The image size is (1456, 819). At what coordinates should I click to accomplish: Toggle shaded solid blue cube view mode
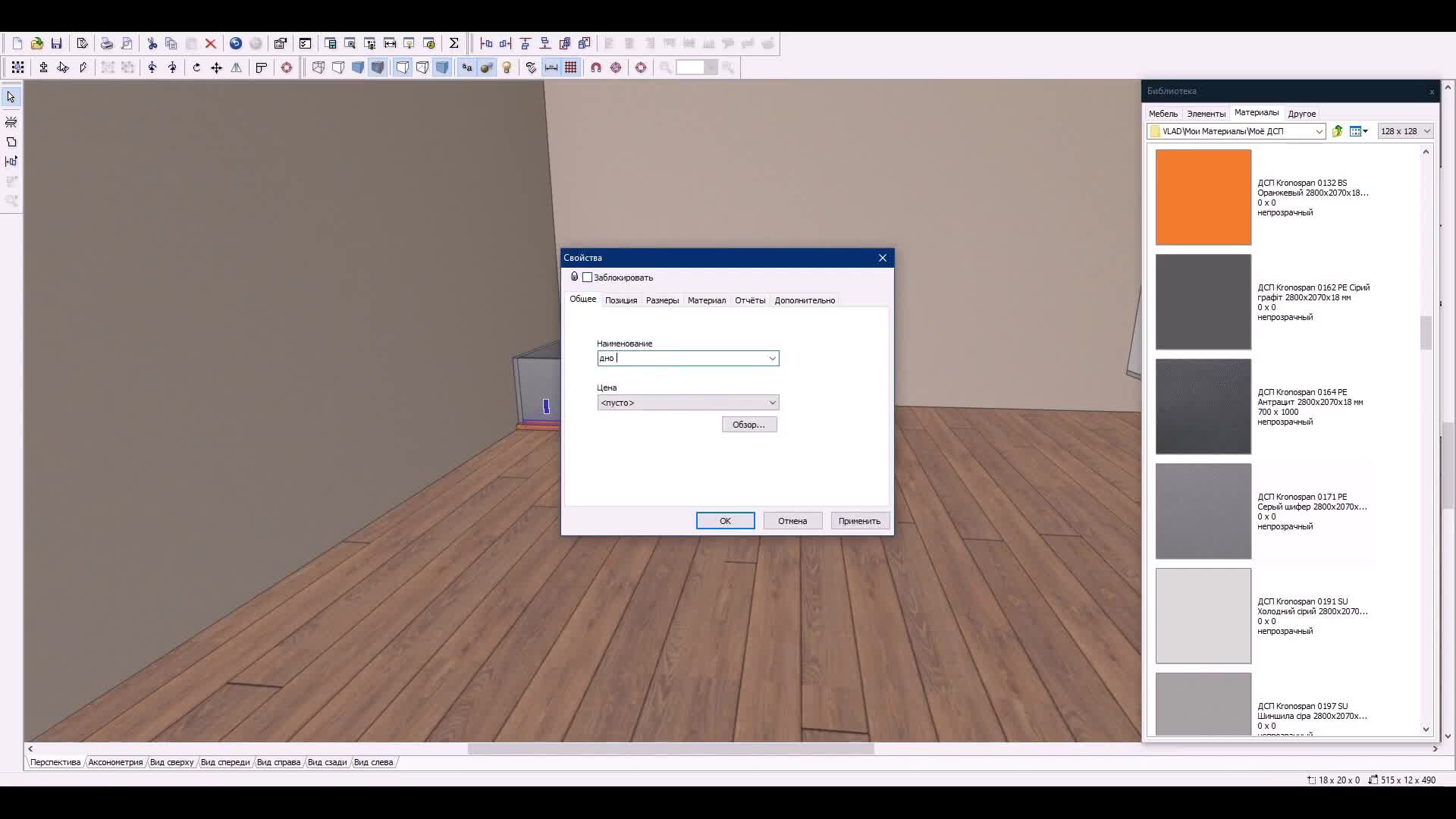pos(358,67)
